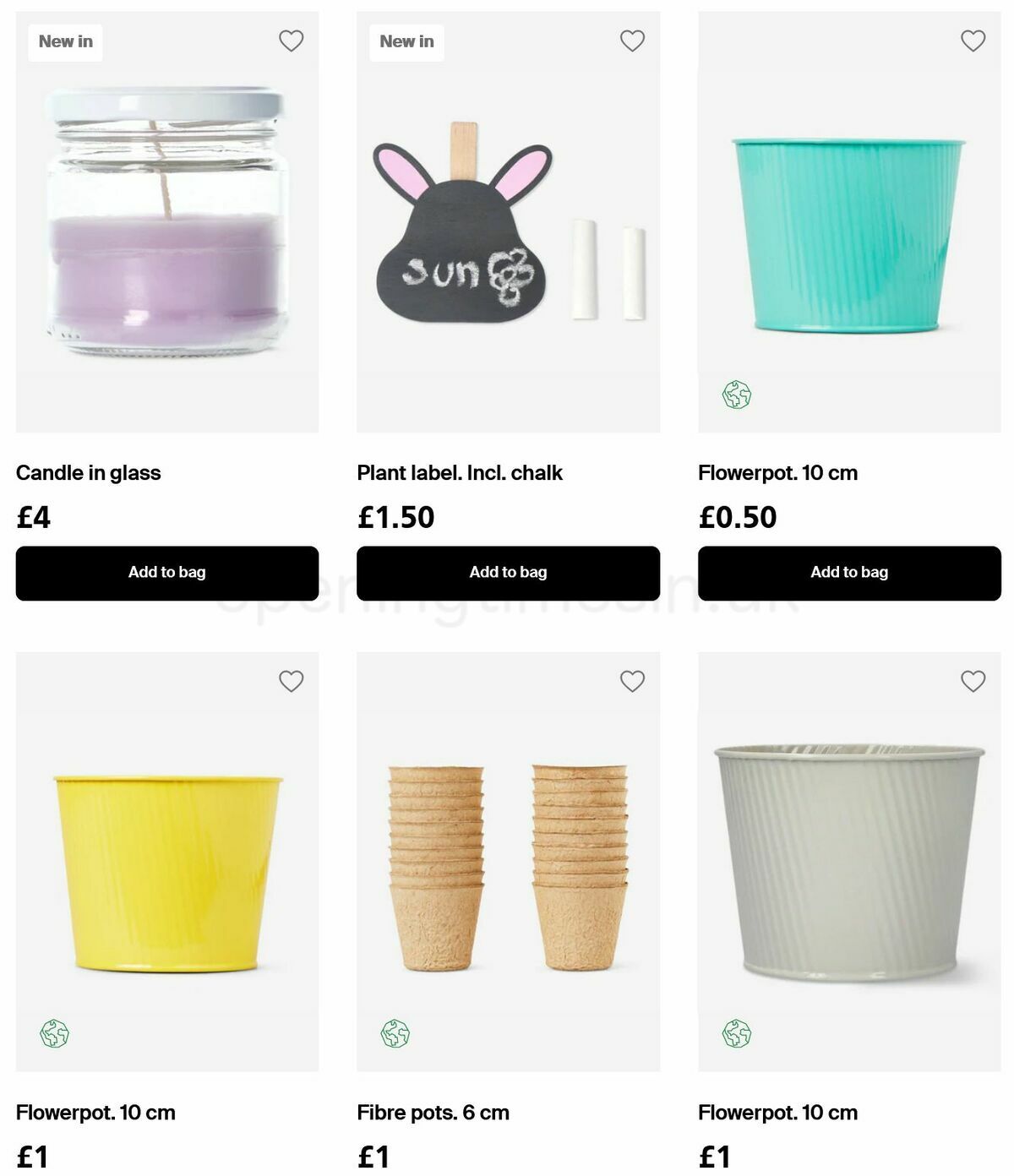Open the 'Candle in glass' title link
The height and width of the screenshot is (1176, 1014).
coord(88,473)
